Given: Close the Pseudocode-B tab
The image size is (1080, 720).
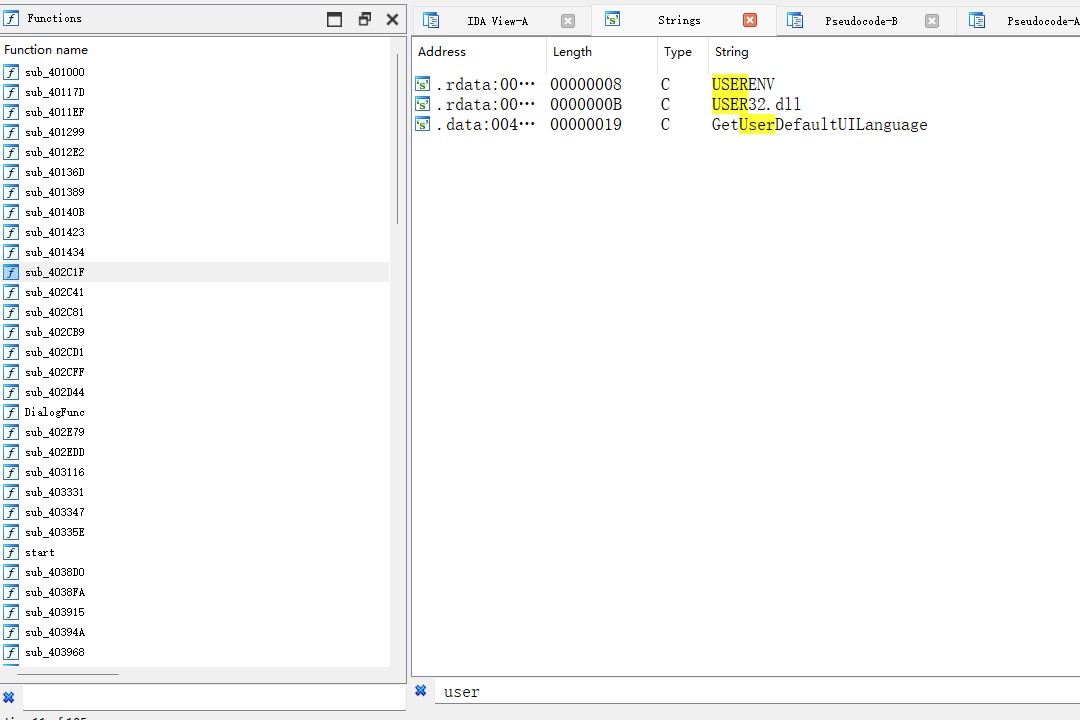Looking at the screenshot, I should [x=932, y=21].
